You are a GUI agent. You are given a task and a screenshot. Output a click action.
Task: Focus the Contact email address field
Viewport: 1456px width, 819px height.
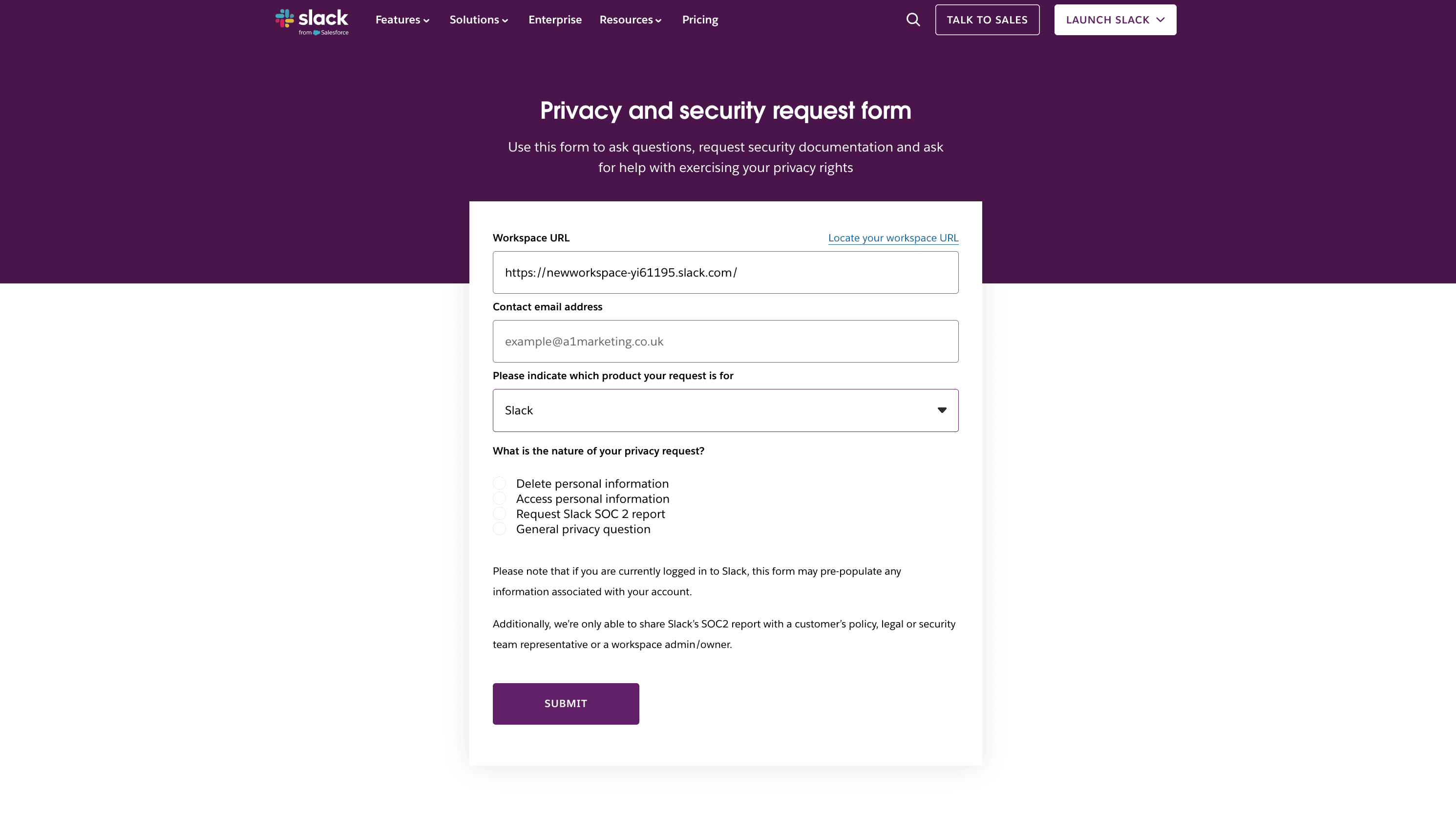coord(725,342)
